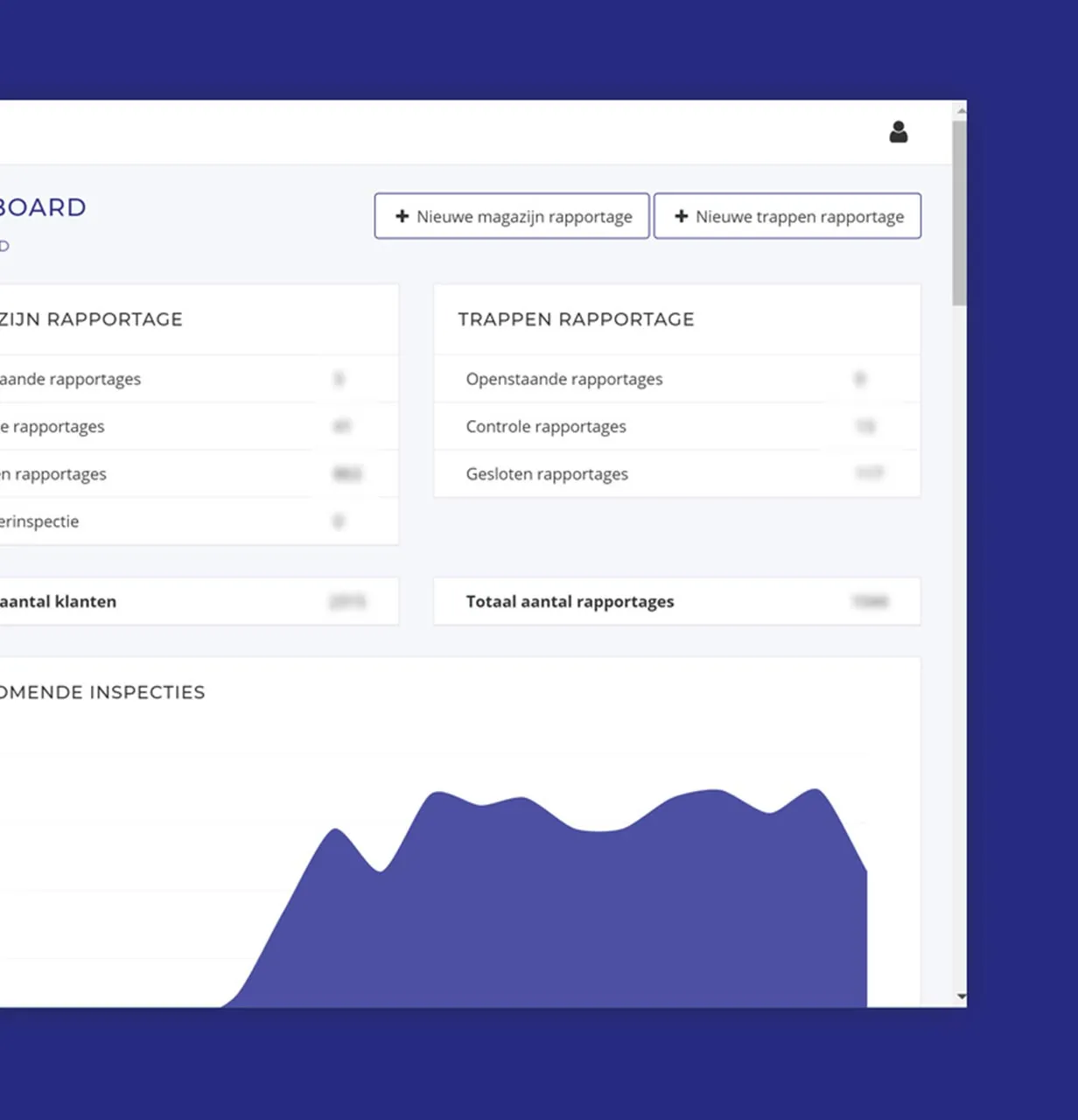1078x1120 pixels.
Task: Select the Magazijn Rapportage panel header
Action: click(x=92, y=319)
